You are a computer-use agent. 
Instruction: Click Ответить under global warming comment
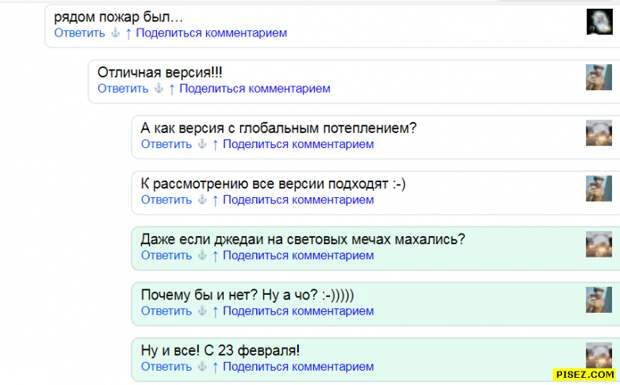pos(166,144)
